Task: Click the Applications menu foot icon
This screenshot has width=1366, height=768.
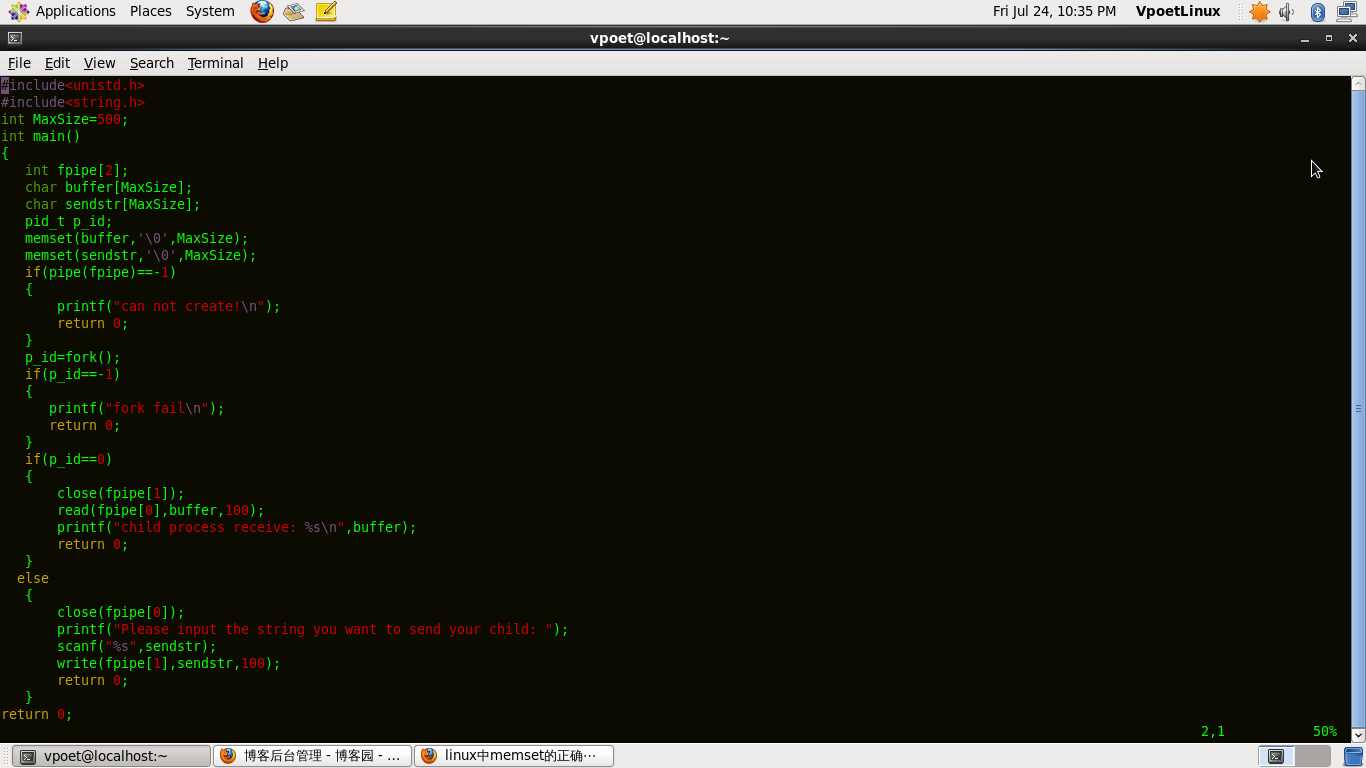Action: [18, 12]
